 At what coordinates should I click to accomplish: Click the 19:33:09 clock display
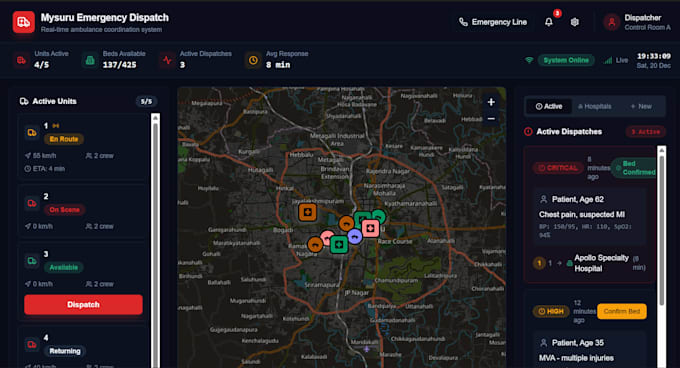pos(654,56)
